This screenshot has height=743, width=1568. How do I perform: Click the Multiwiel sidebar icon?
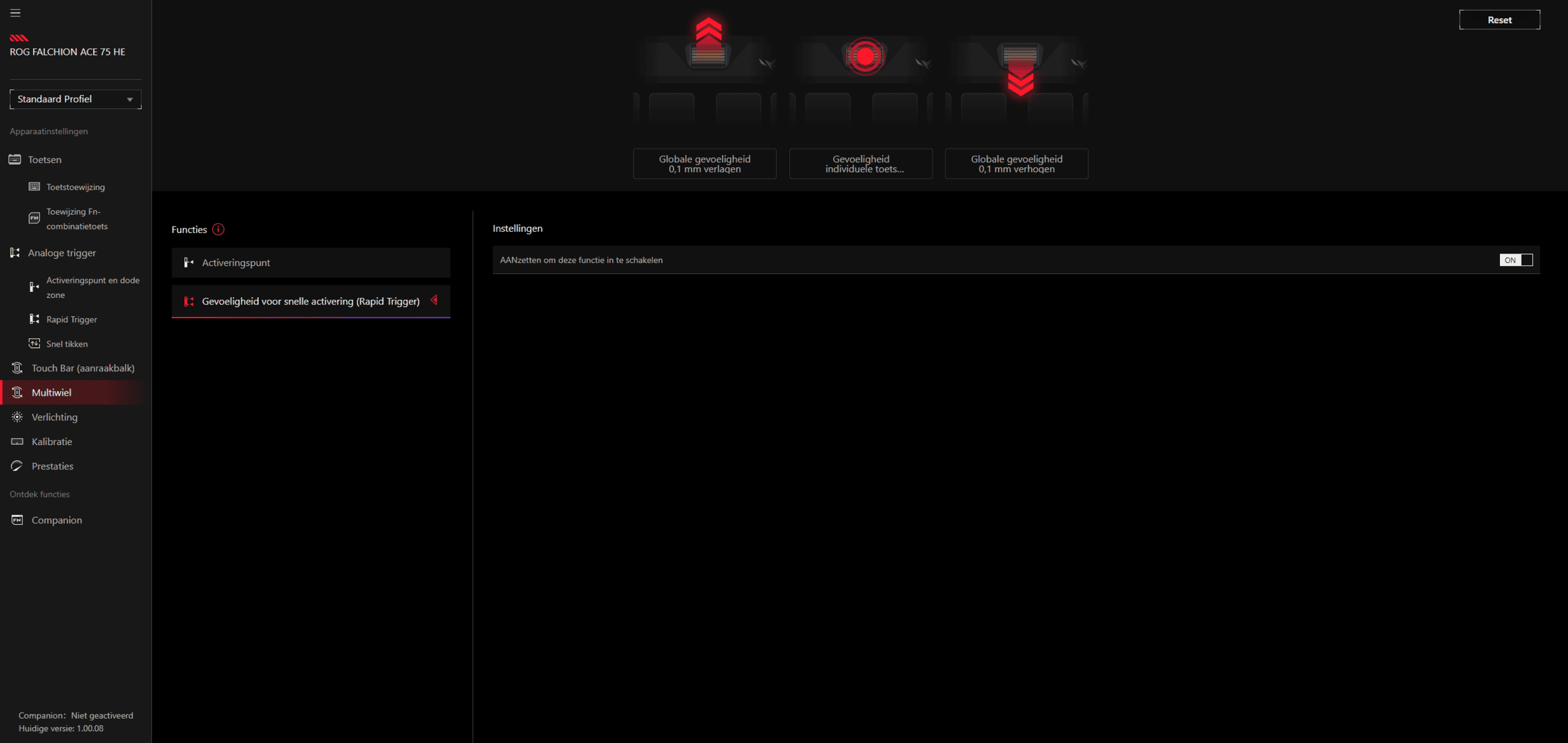click(17, 392)
